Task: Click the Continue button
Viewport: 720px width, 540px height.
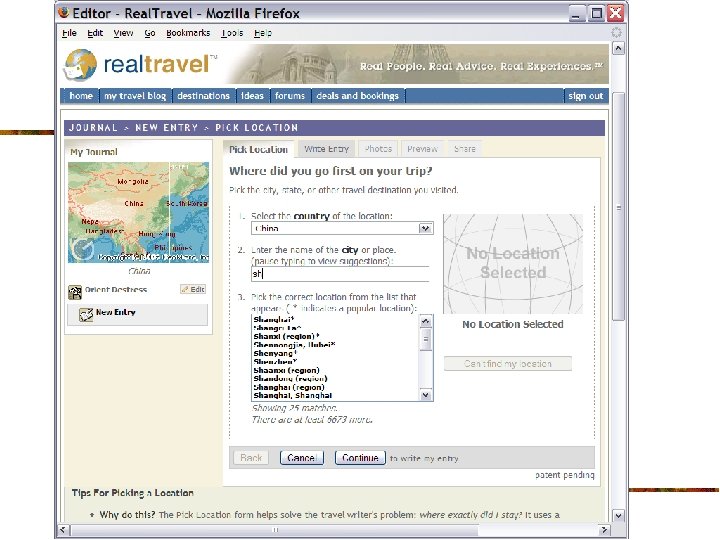Action: coord(360,458)
